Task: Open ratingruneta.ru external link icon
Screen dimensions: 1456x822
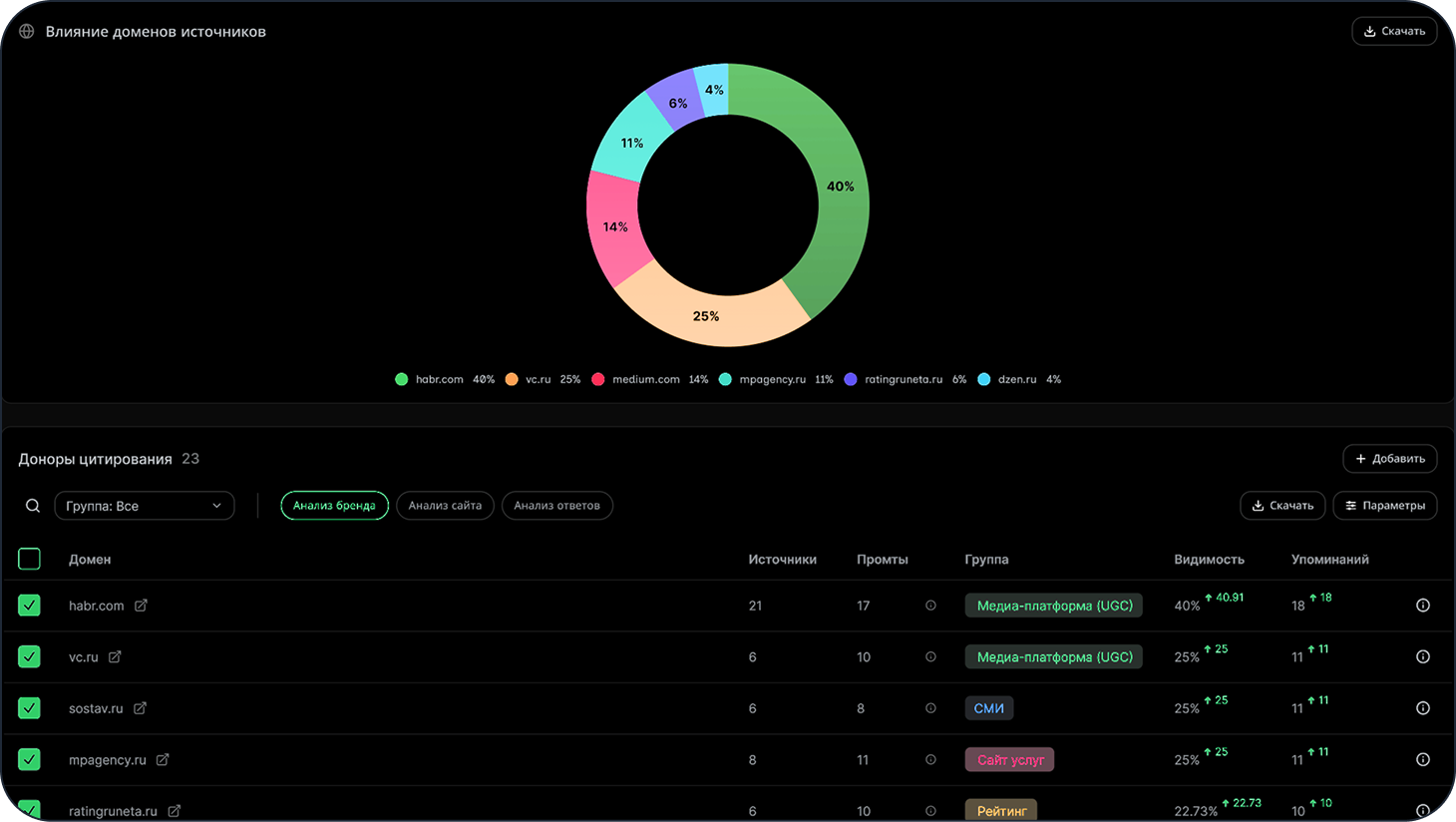Action: (175, 811)
